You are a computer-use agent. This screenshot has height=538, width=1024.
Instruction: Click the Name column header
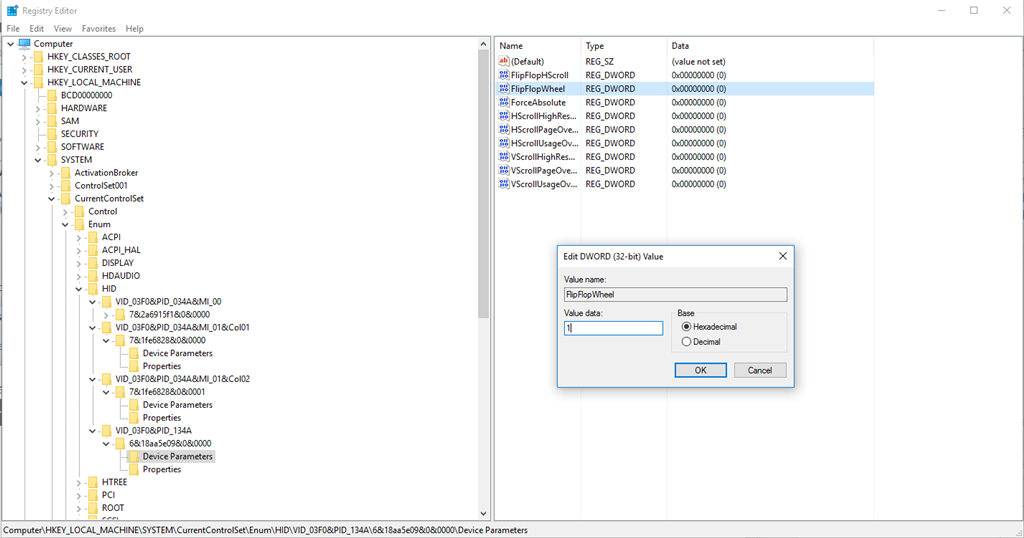point(538,46)
